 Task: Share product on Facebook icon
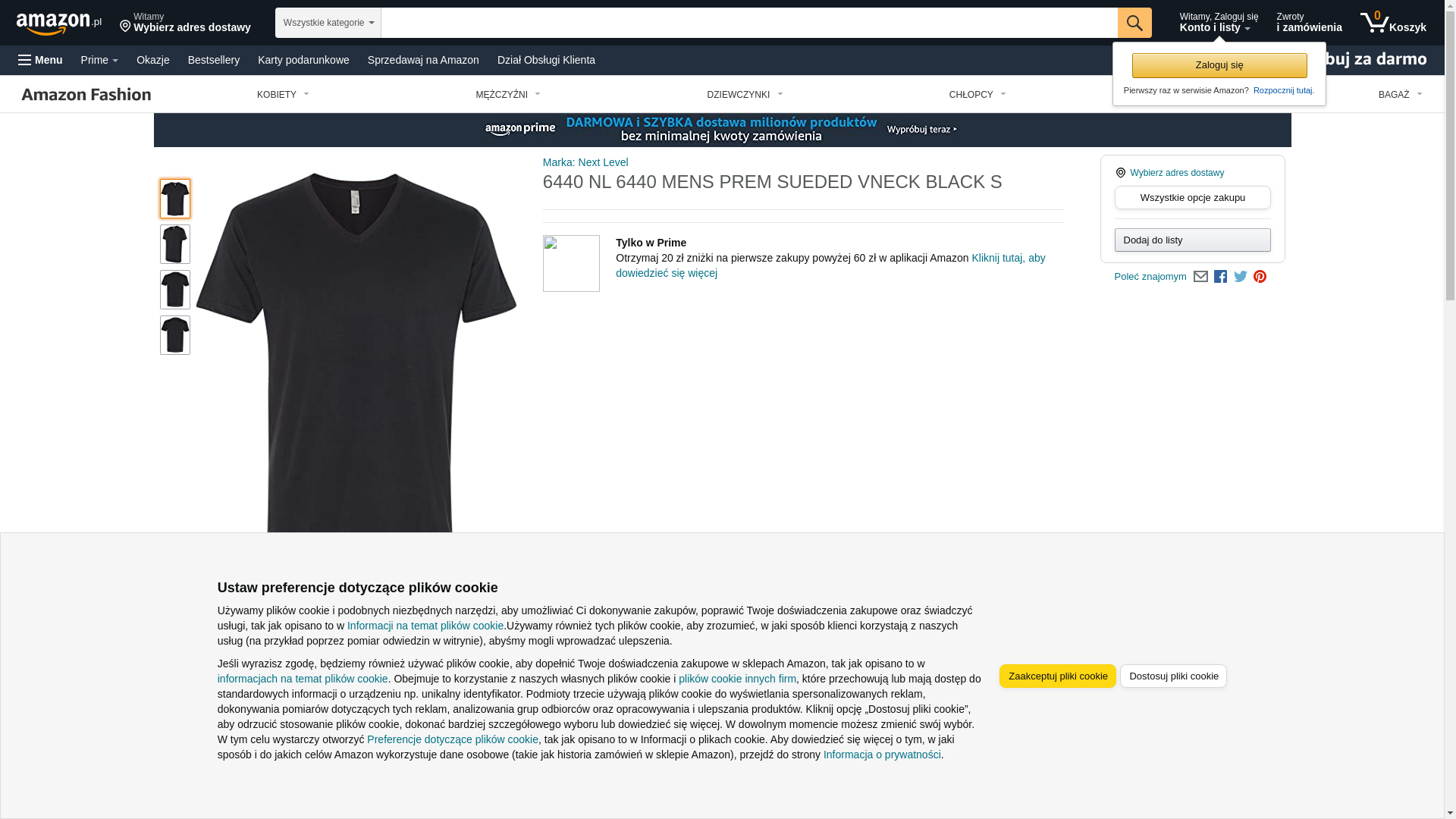pyautogui.click(x=1220, y=277)
